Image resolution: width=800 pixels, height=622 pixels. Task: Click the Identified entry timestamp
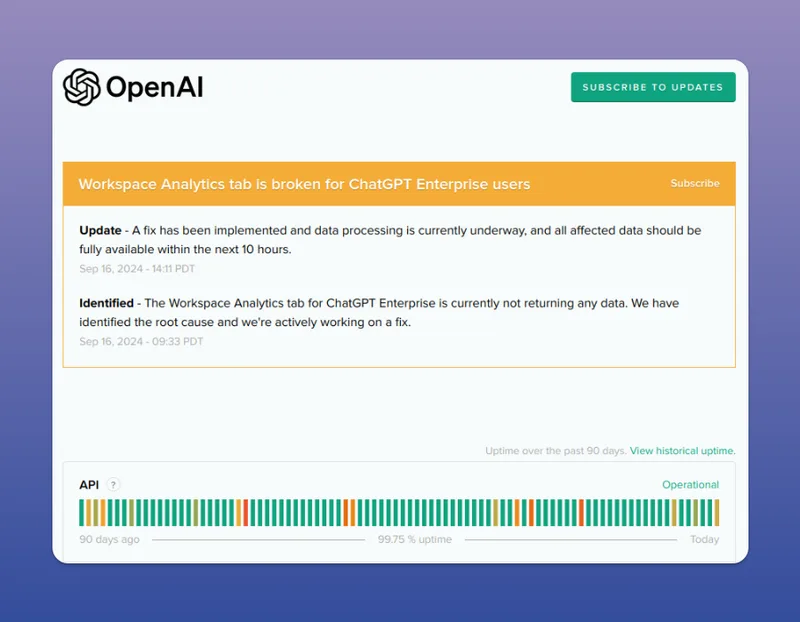[x=139, y=342]
